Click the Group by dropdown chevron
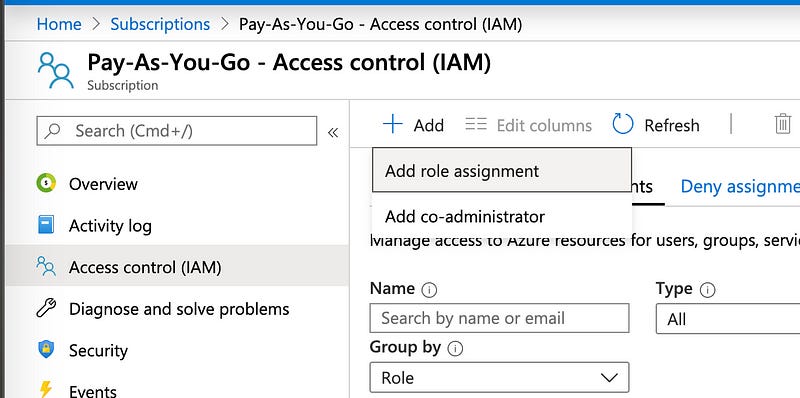The image size is (800, 398). click(609, 378)
